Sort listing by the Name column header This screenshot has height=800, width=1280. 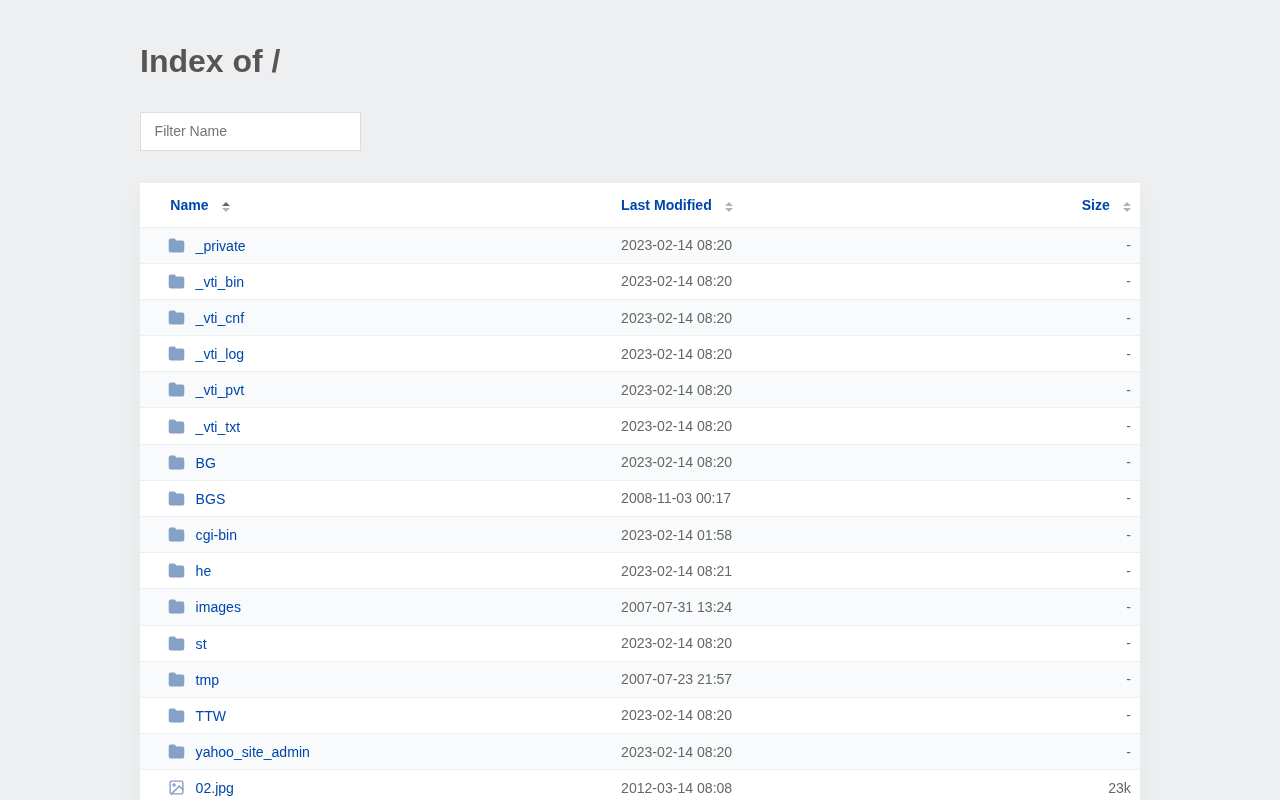coord(189,205)
